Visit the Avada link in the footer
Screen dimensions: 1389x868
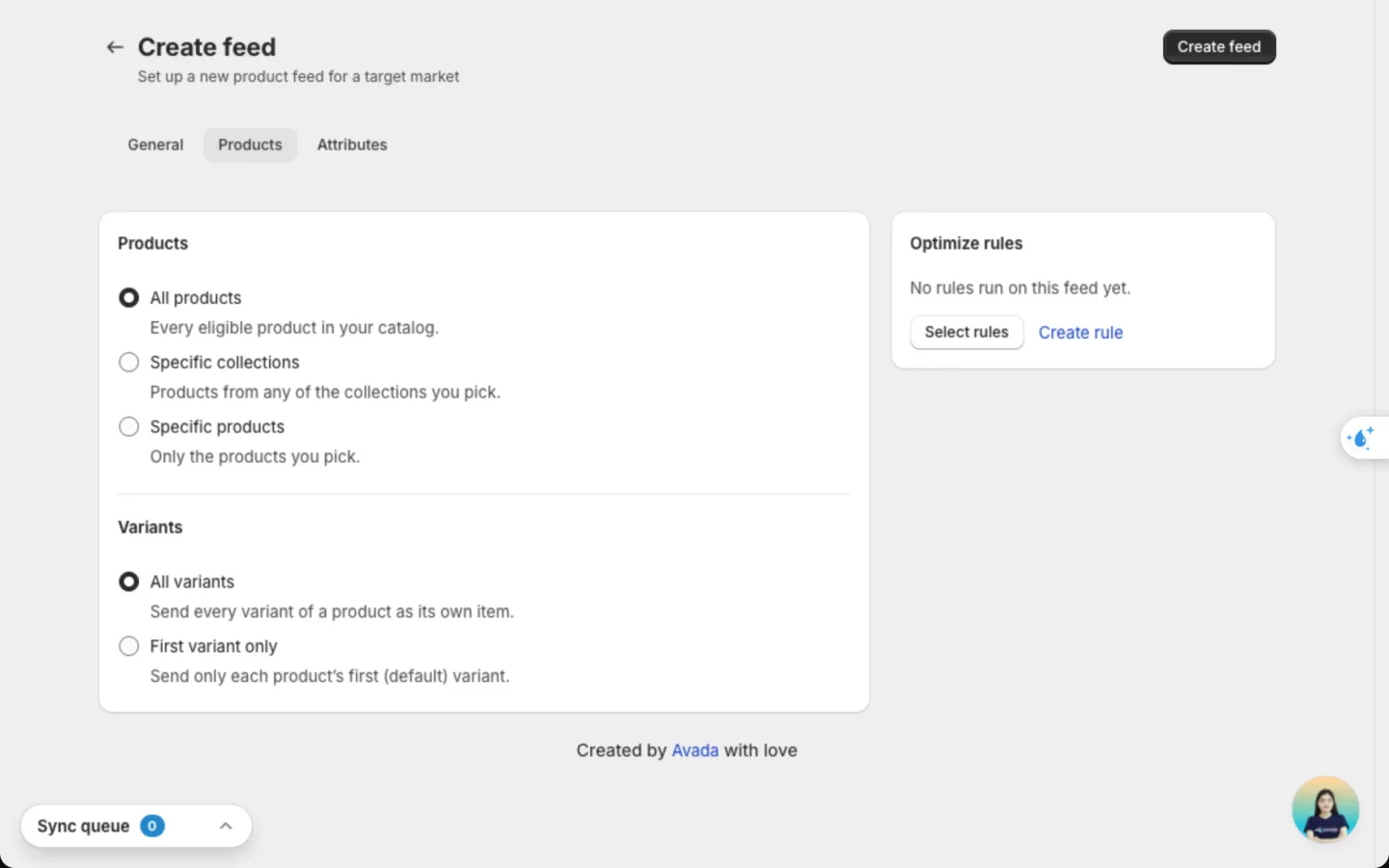[694, 750]
